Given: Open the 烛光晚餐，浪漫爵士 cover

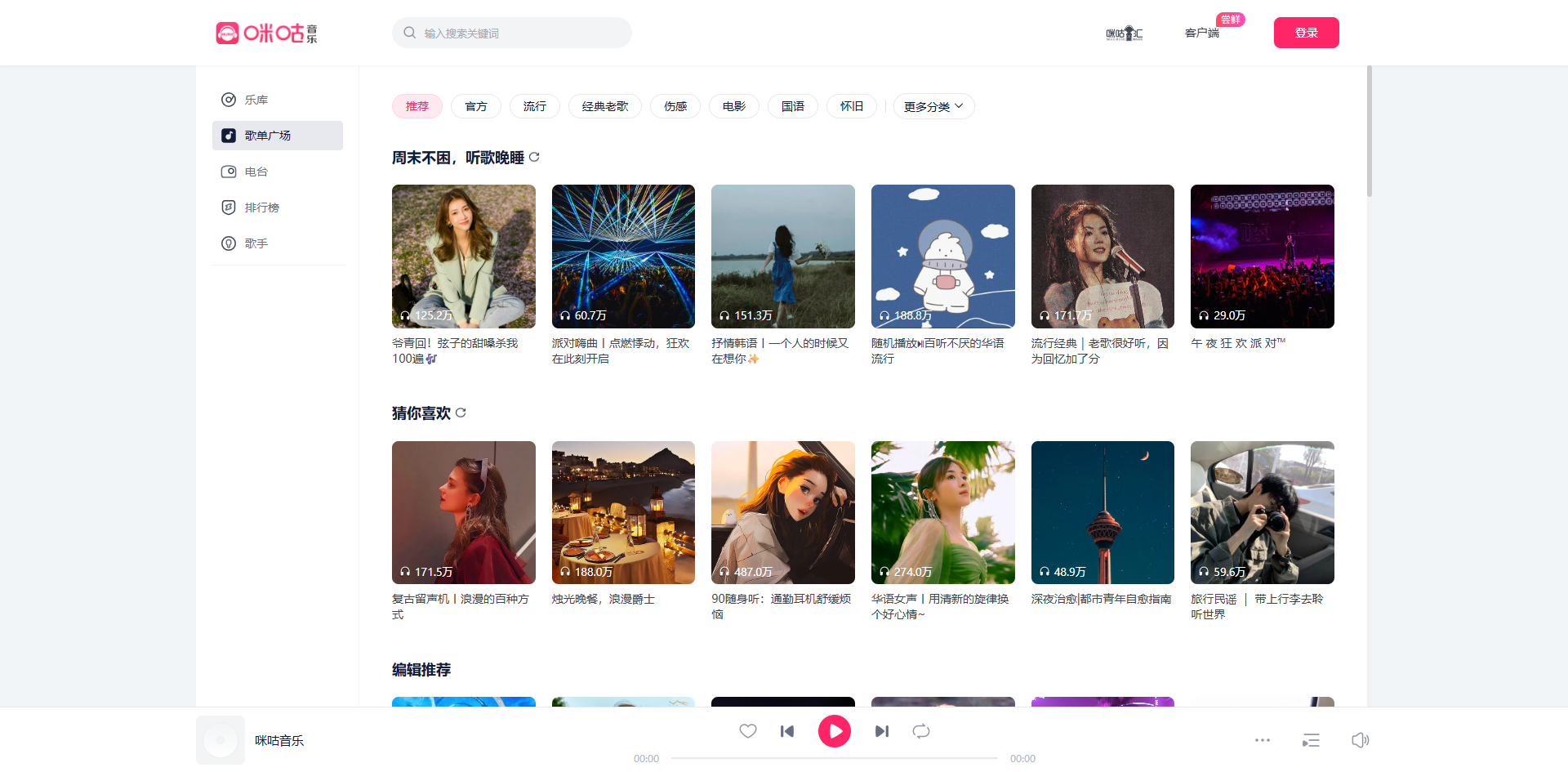Looking at the screenshot, I should pos(623,512).
